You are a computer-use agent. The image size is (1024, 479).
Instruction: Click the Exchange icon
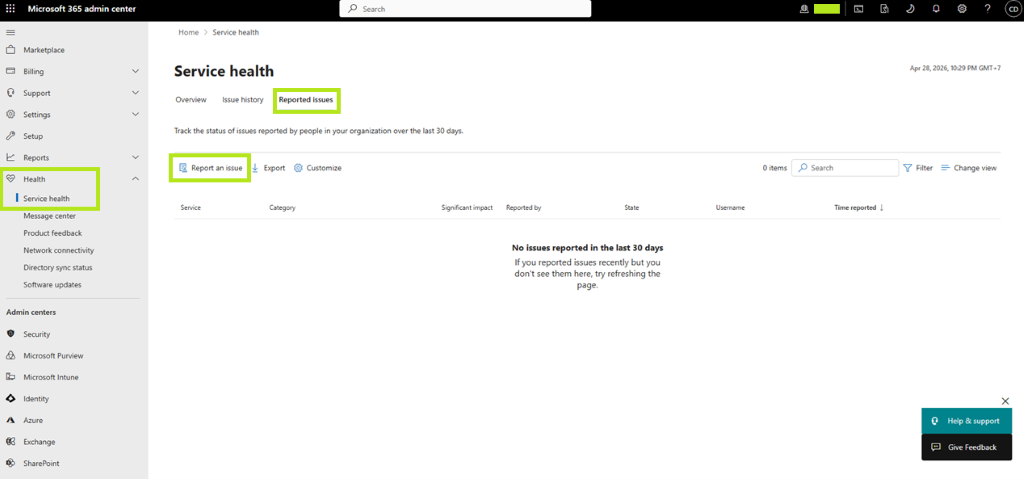tap(10, 442)
